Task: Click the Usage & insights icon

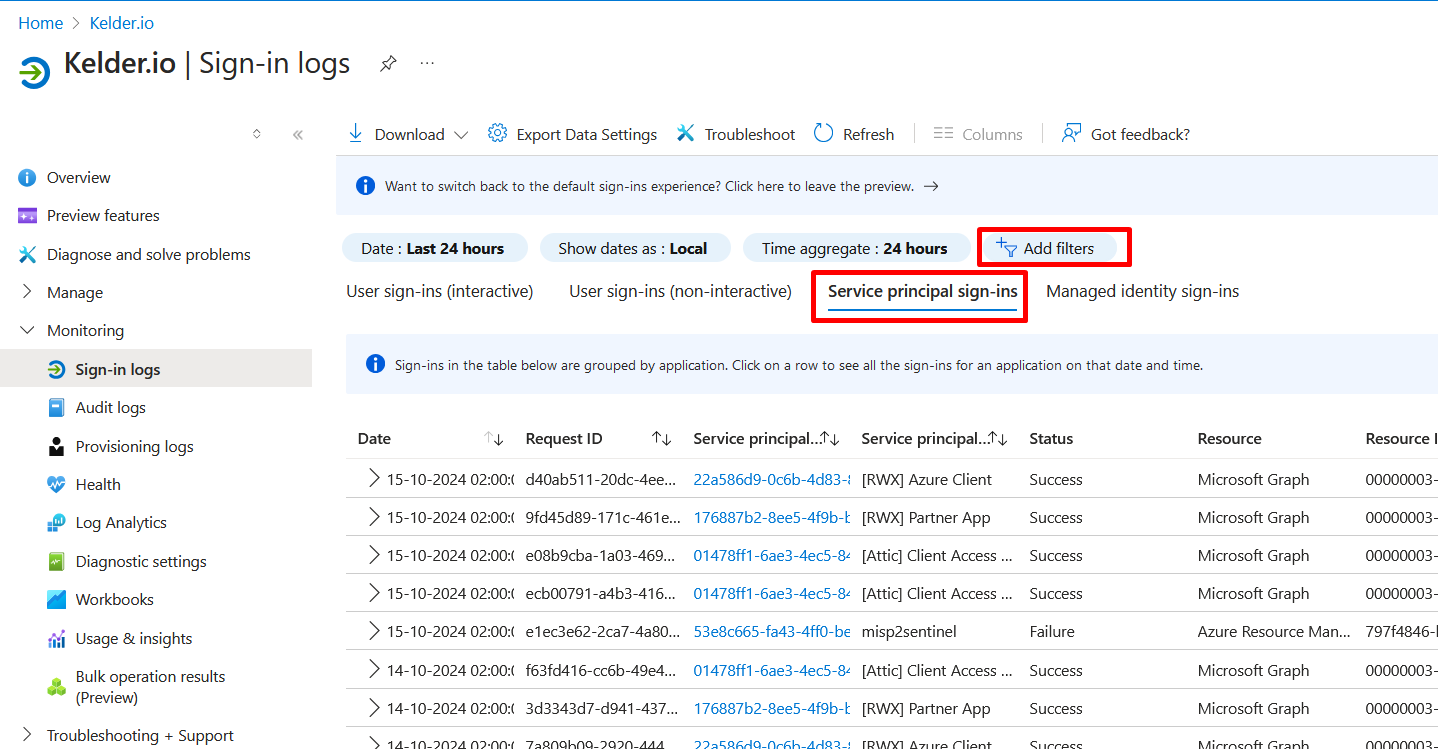Action: click(x=57, y=639)
